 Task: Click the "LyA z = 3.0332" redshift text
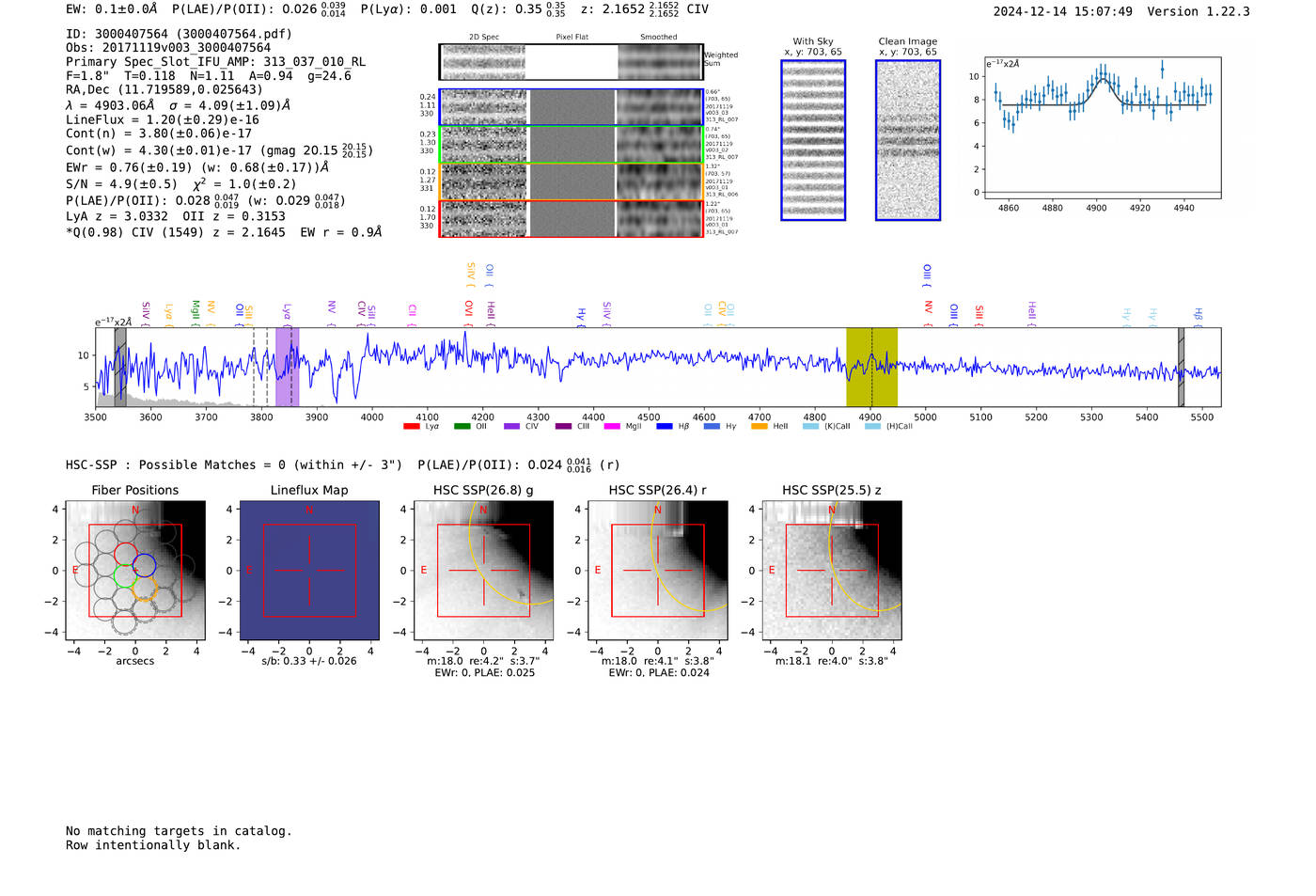pyautogui.click(x=117, y=216)
